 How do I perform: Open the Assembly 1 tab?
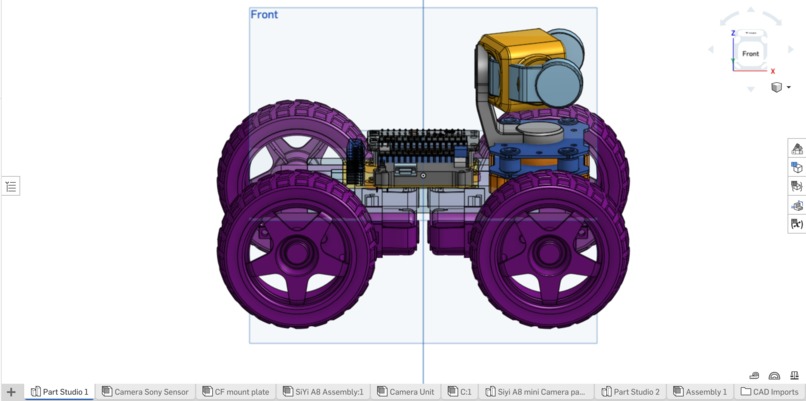[700, 392]
